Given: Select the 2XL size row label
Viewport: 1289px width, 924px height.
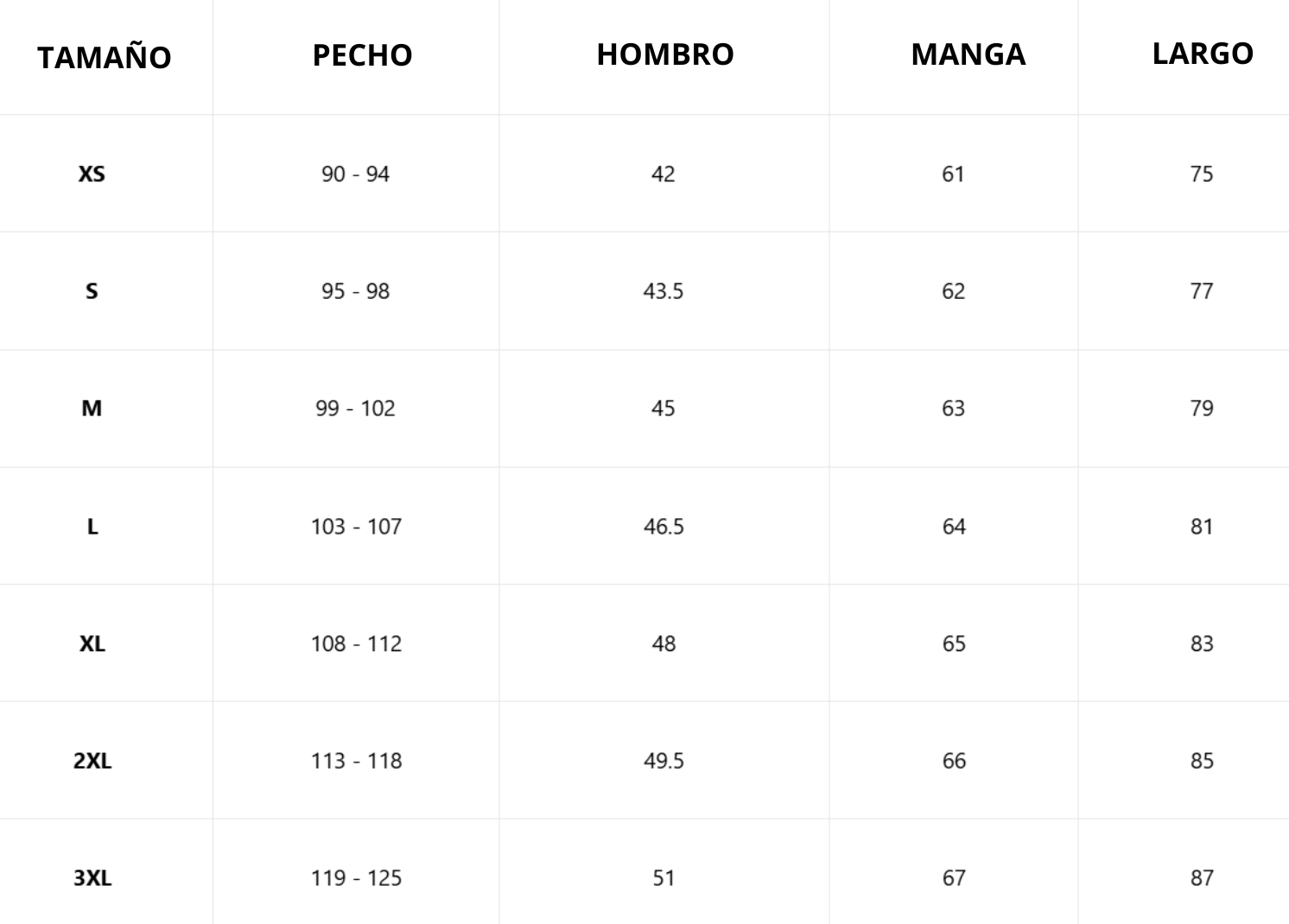Looking at the screenshot, I should click(x=92, y=761).
